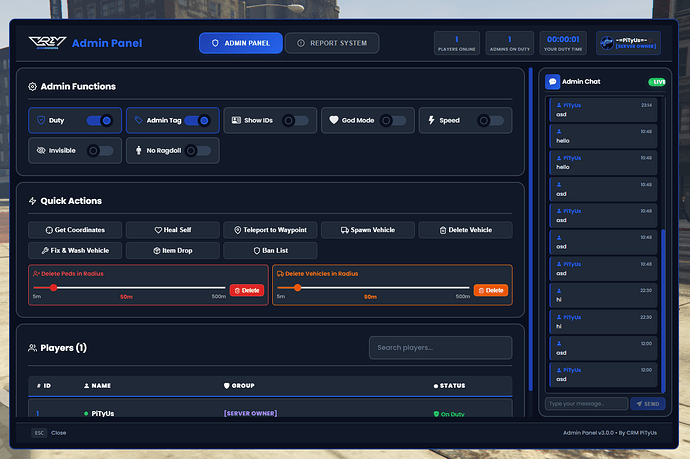This screenshot has width=690, height=459.
Task: Click the Search players input field
Action: coord(440,348)
